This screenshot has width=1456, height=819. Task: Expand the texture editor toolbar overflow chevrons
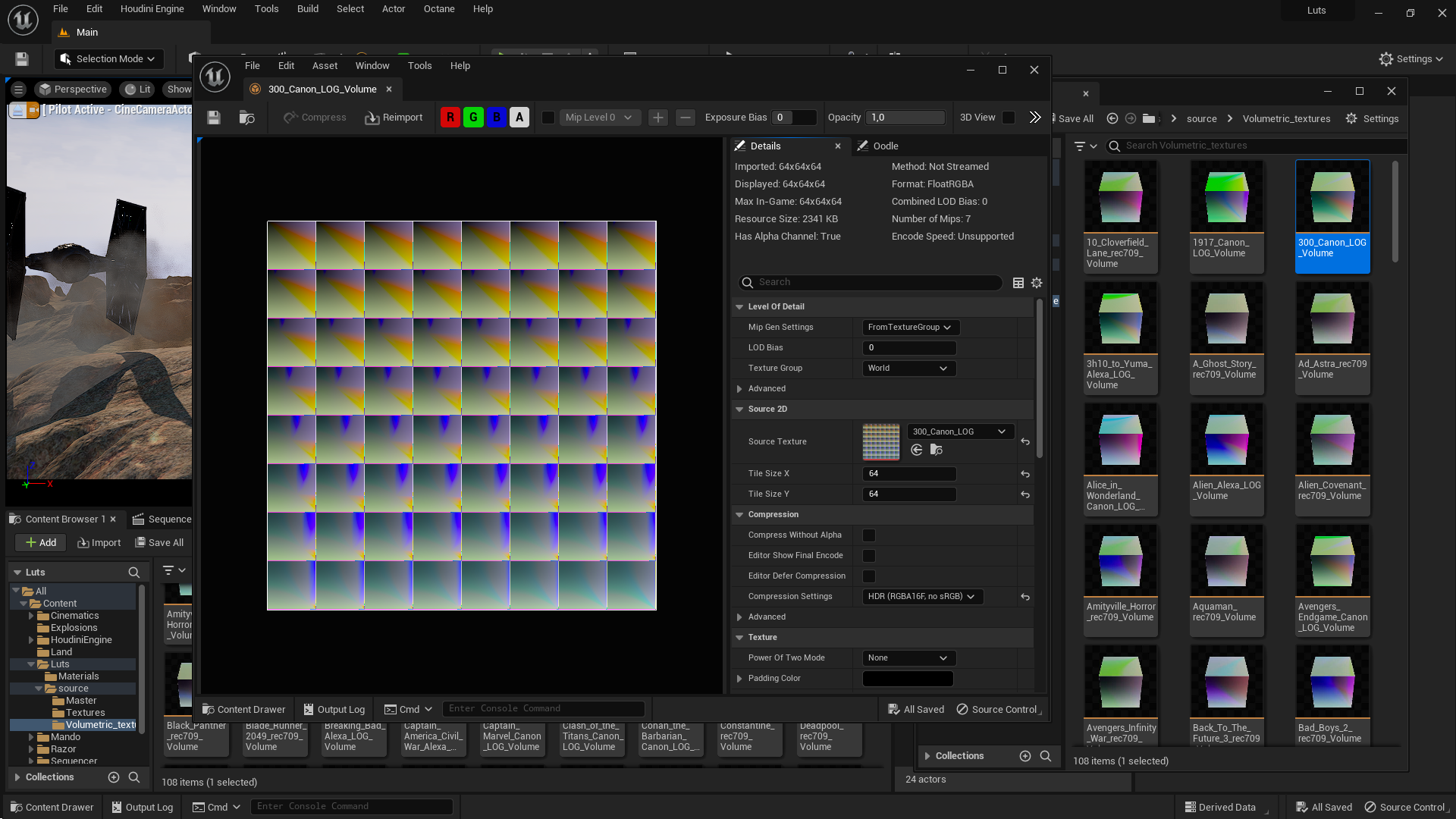coord(1035,118)
